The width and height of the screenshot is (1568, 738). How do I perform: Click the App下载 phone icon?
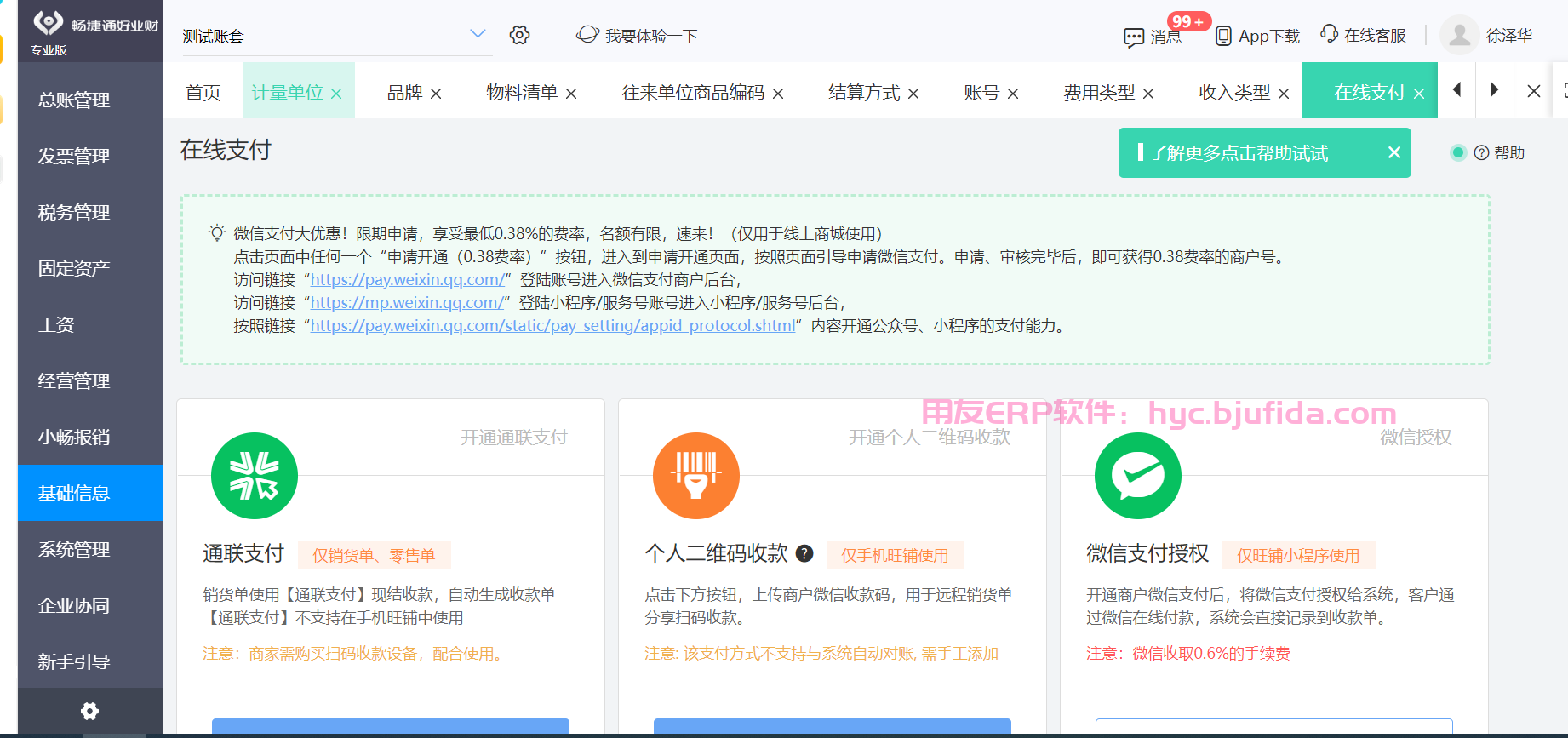point(1223,36)
